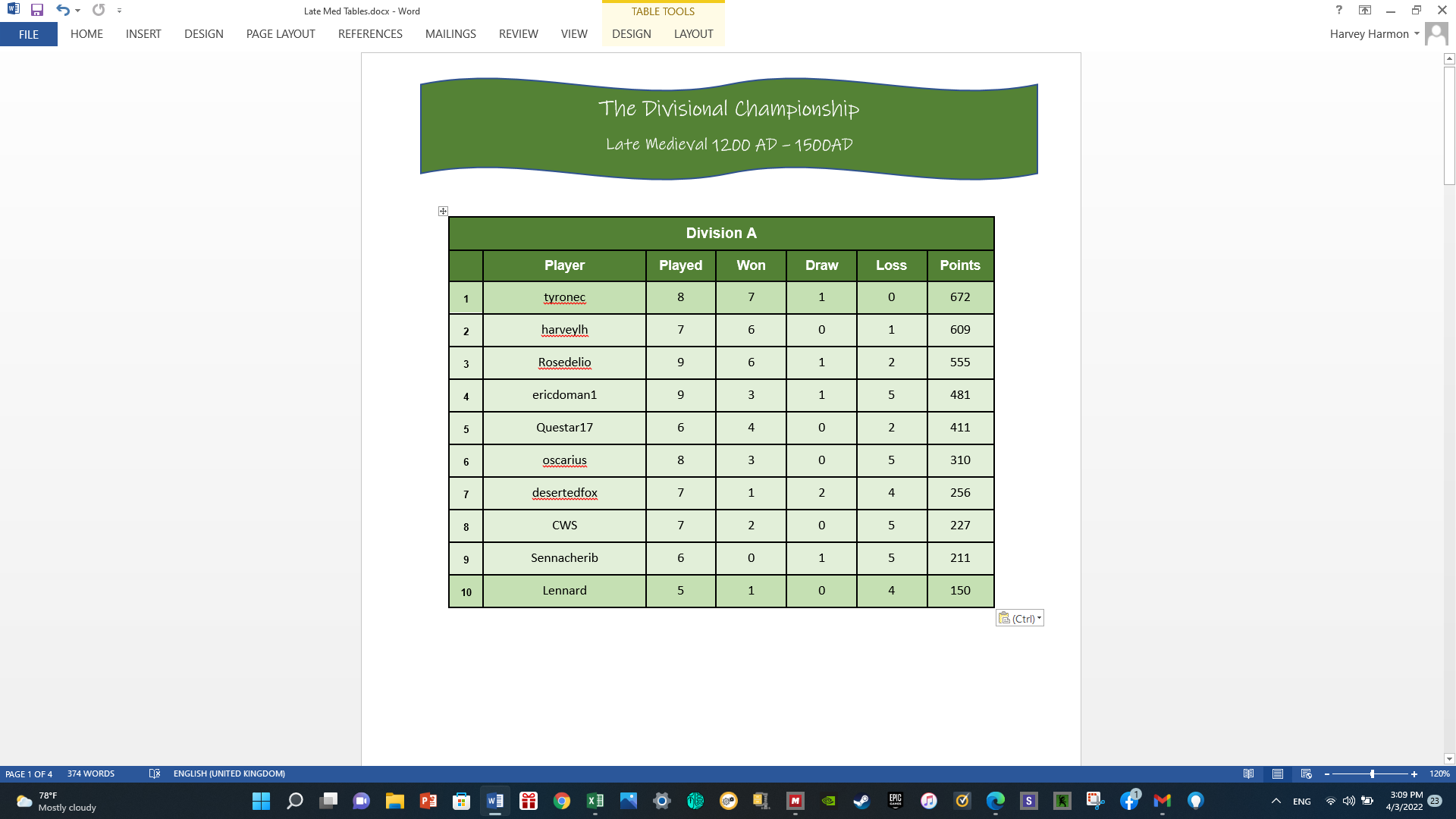Click the Division A header cell
The height and width of the screenshot is (819, 1456).
point(721,233)
